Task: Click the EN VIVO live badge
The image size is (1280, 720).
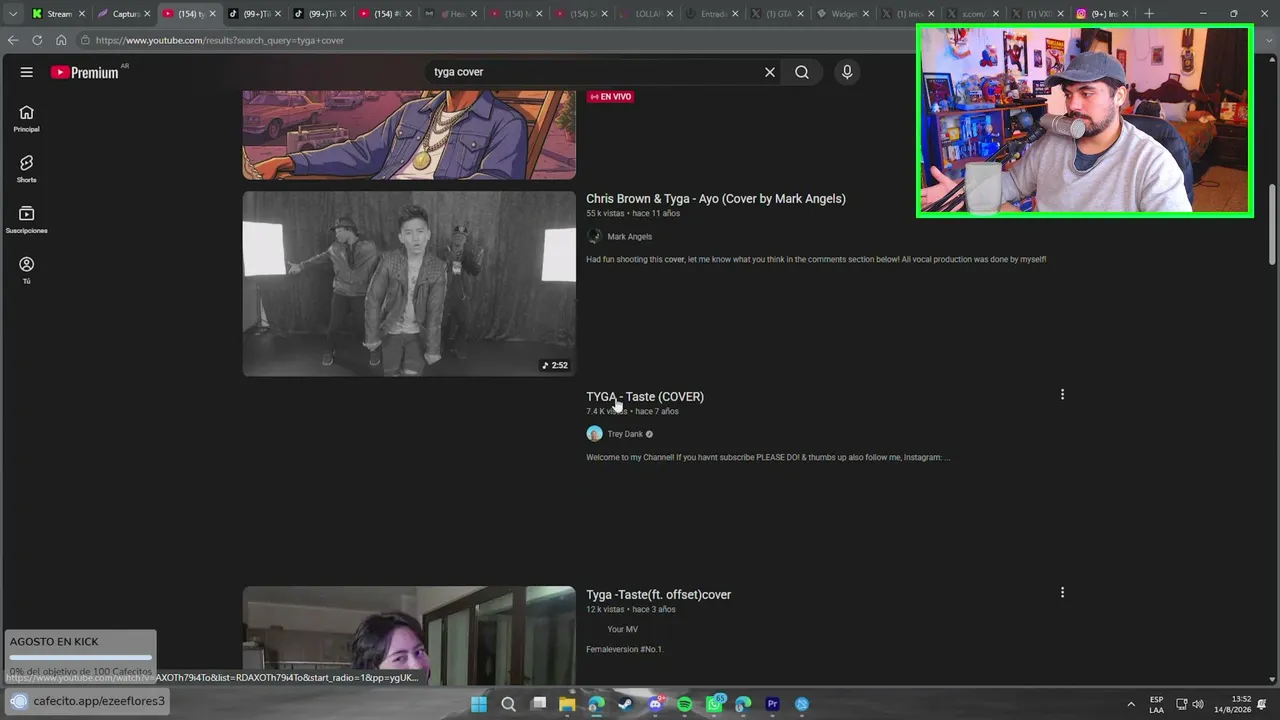Action: point(611,97)
